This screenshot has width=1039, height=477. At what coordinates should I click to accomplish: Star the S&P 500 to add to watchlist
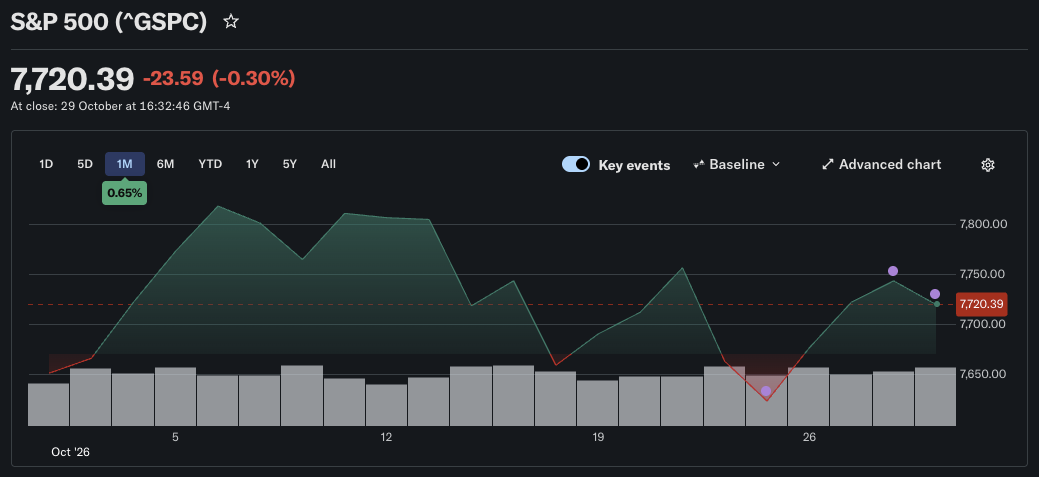pyautogui.click(x=231, y=22)
